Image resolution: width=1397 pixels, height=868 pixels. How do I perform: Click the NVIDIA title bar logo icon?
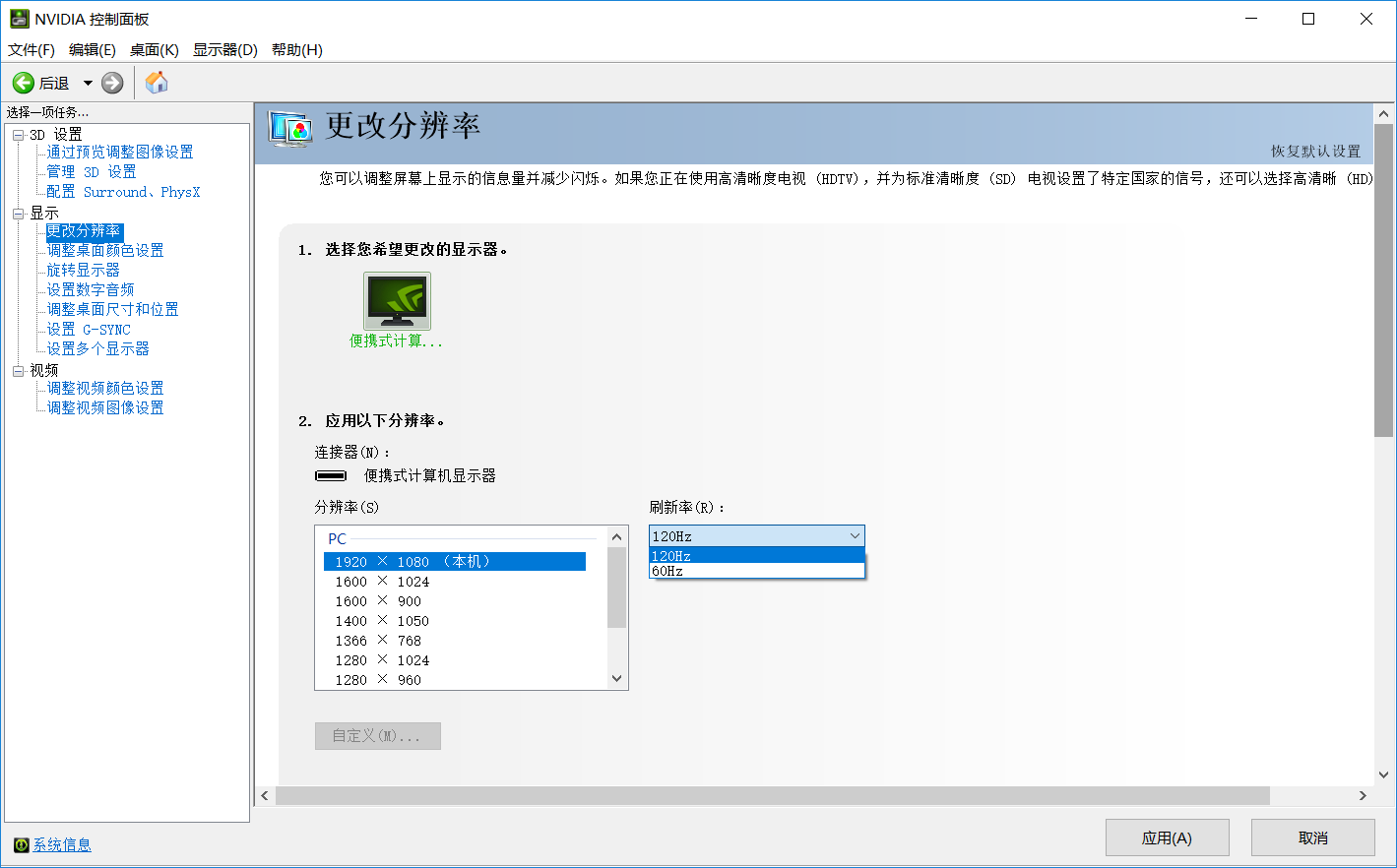coord(20,19)
